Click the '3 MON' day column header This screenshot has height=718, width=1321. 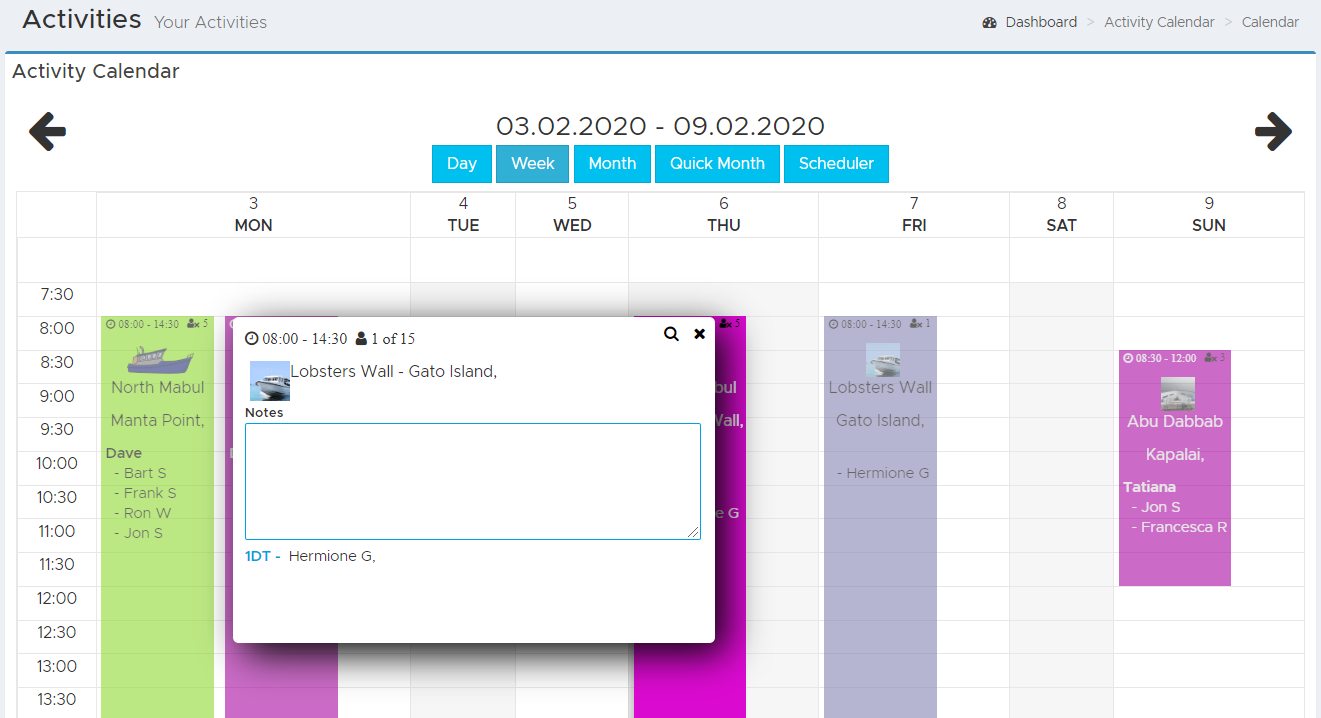(x=253, y=215)
